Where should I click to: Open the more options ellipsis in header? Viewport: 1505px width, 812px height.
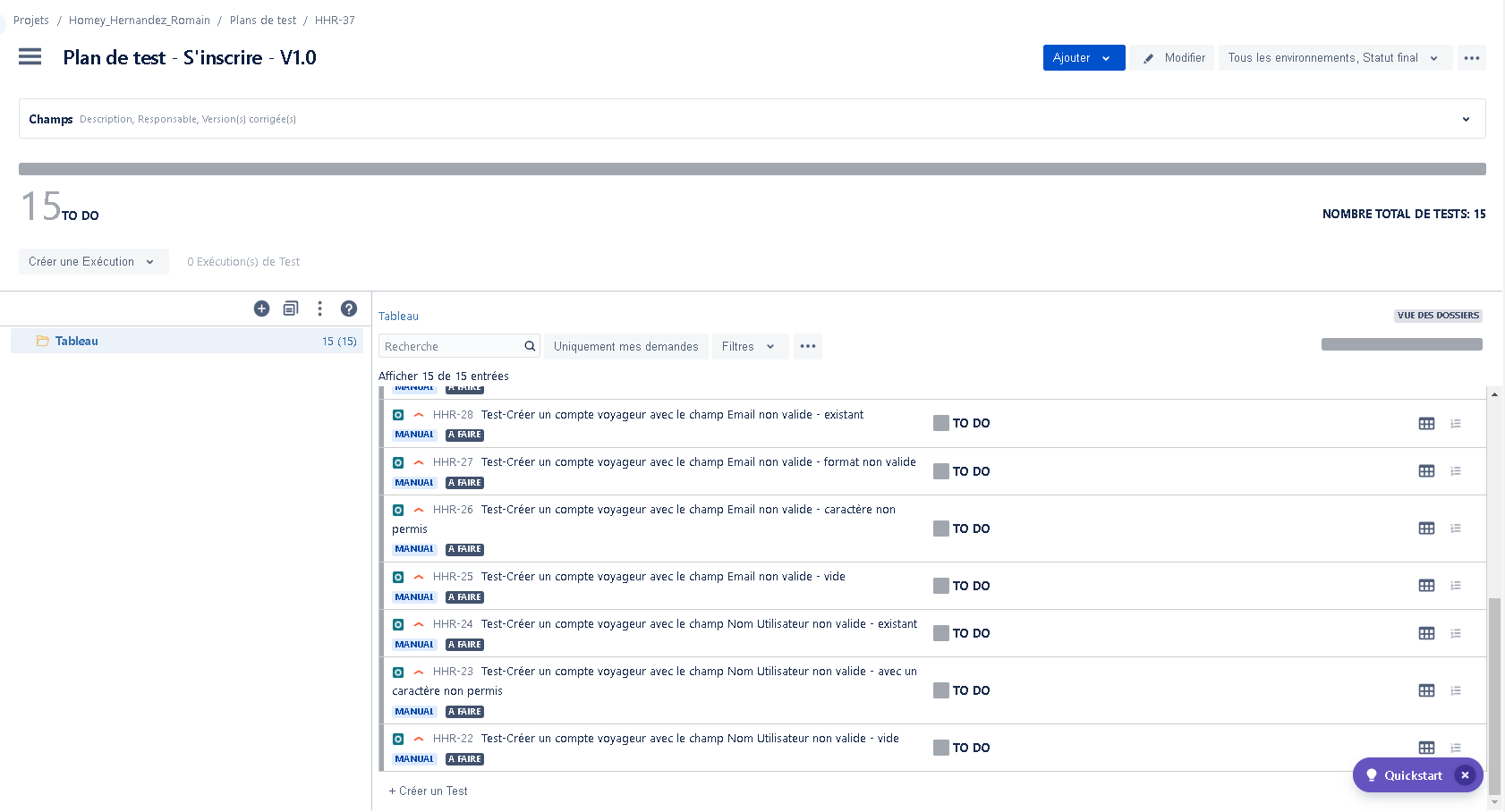1471,58
